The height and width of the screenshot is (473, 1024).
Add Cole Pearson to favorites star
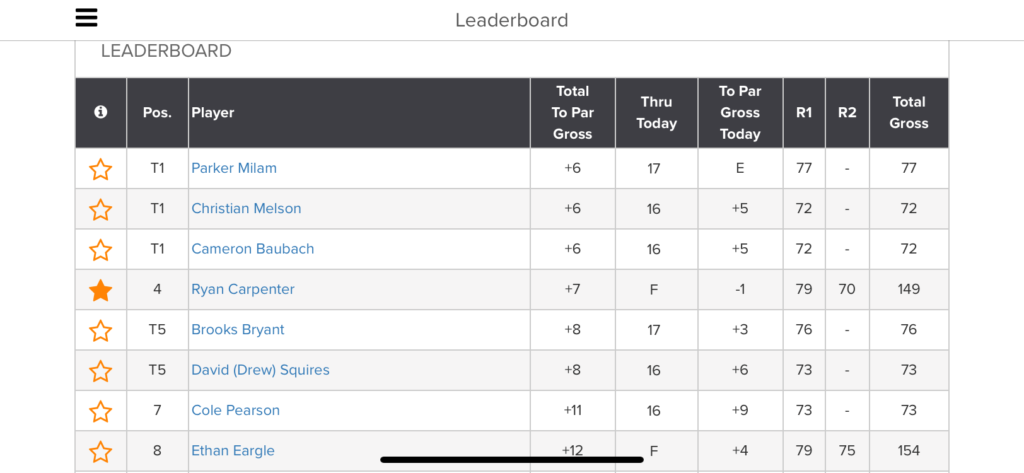coord(101,411)
